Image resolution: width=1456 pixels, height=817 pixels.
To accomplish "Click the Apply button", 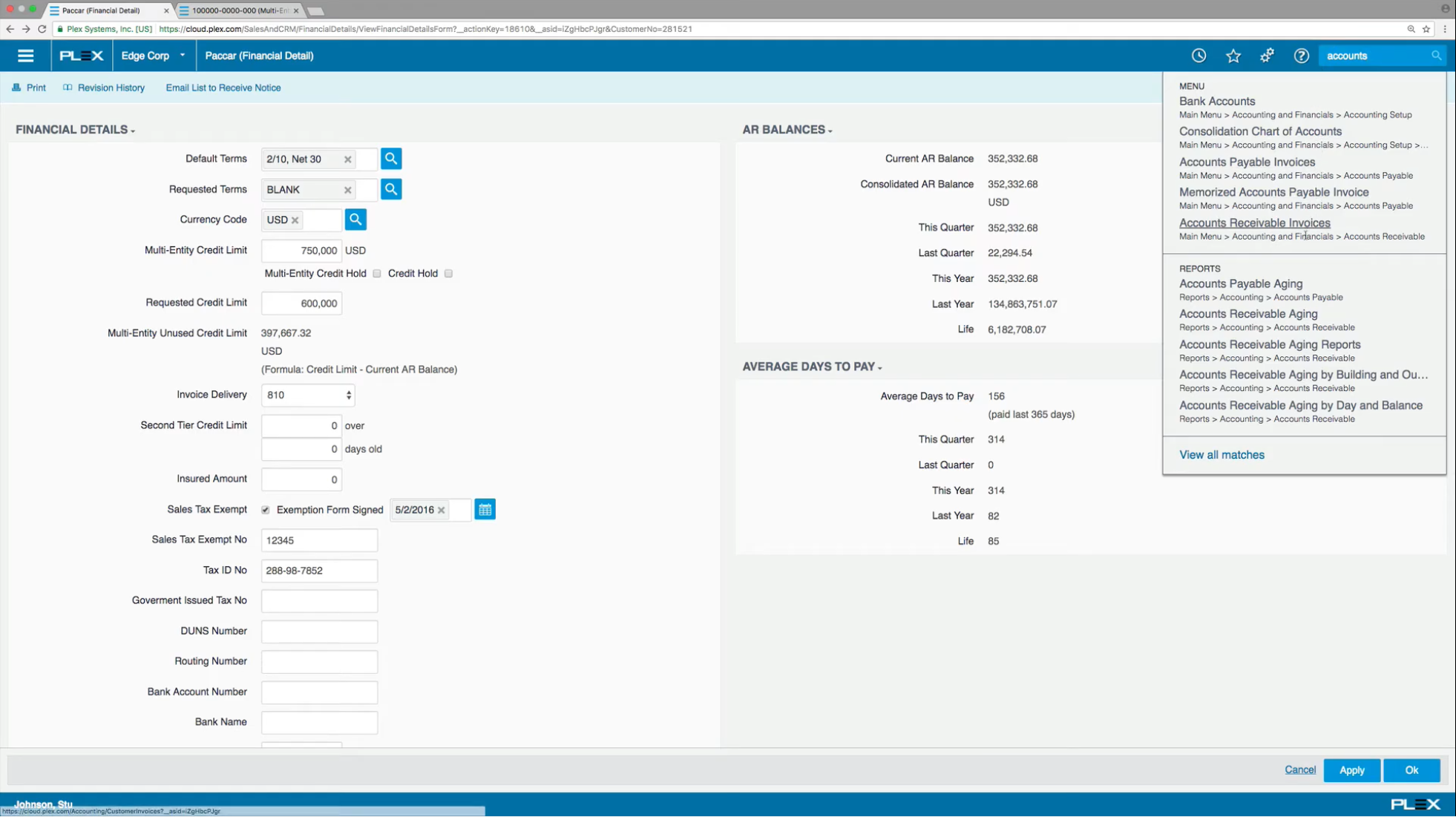I will click(1351, 770).
